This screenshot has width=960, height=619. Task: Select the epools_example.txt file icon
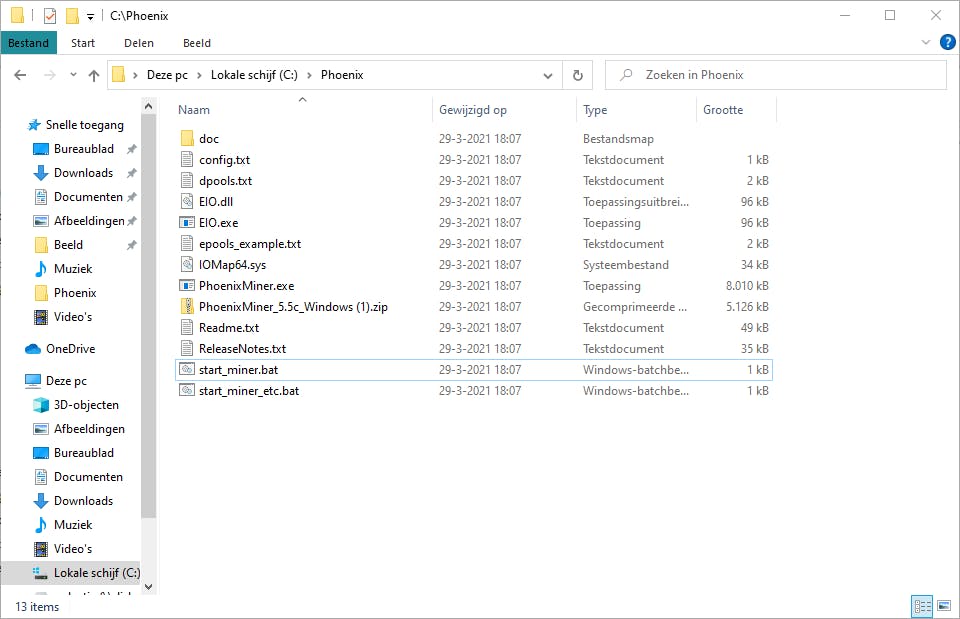pos(187,243)
